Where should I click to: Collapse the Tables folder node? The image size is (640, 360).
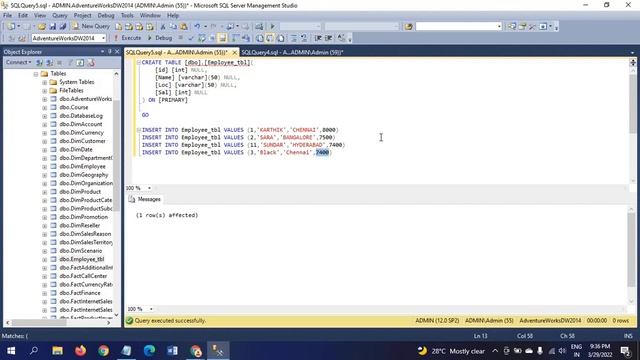pos(36,74)
